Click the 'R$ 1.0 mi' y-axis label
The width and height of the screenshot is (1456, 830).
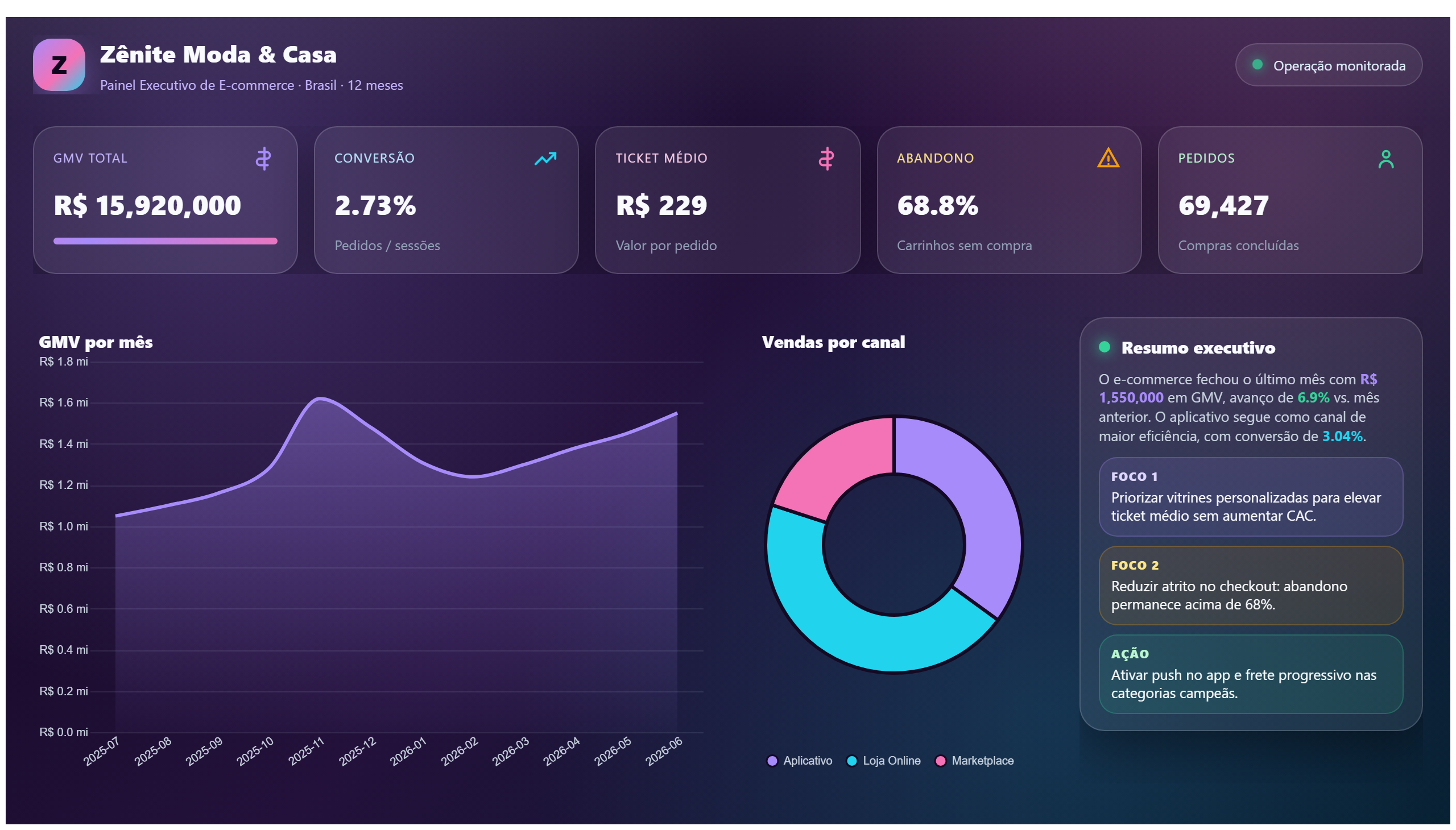click(63, 526)
